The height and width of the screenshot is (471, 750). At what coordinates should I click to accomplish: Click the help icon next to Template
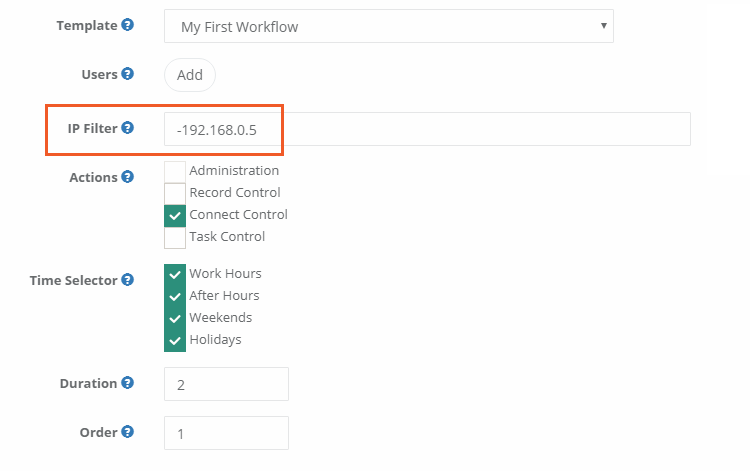pos(127,25)
